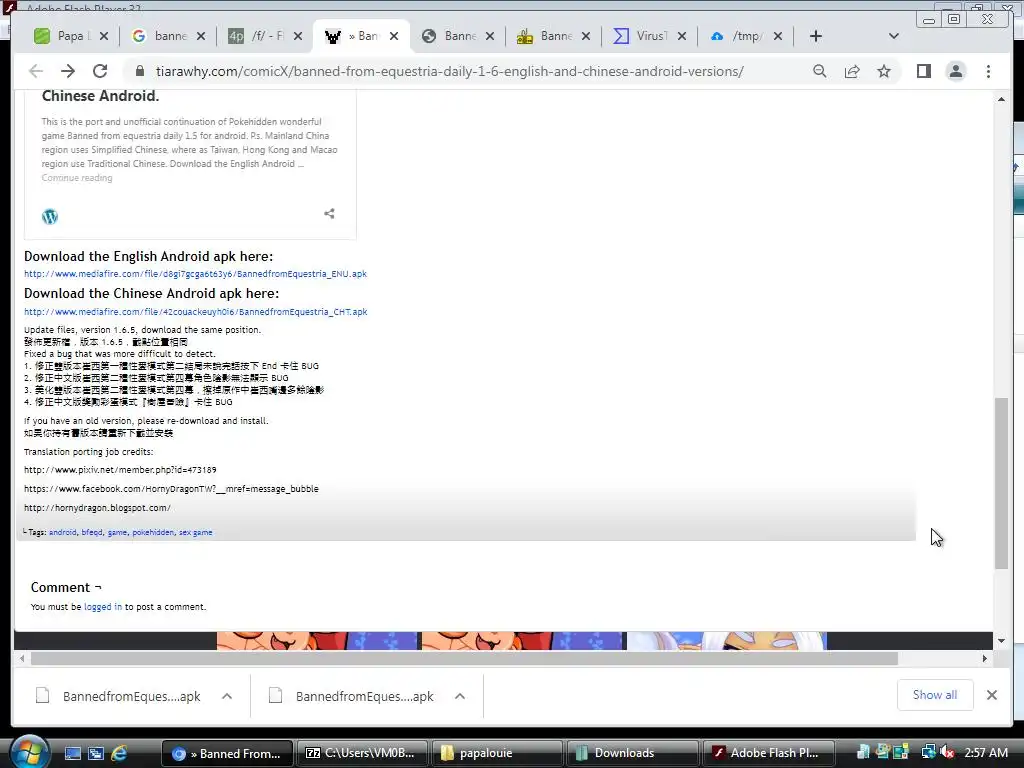Viewport: 1024px width, 768px height.
Task: Open a new browser tab
Action: click(x=816, y=36)
